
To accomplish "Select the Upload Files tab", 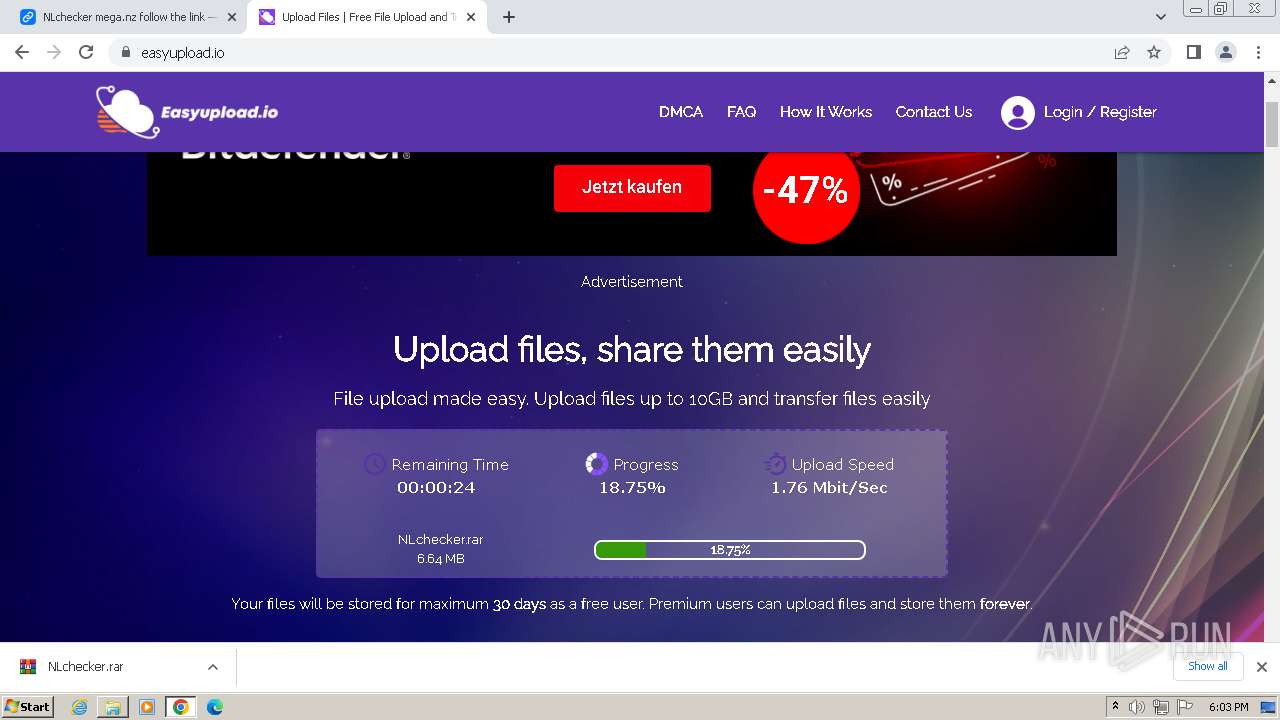I will tap(368, 17).
